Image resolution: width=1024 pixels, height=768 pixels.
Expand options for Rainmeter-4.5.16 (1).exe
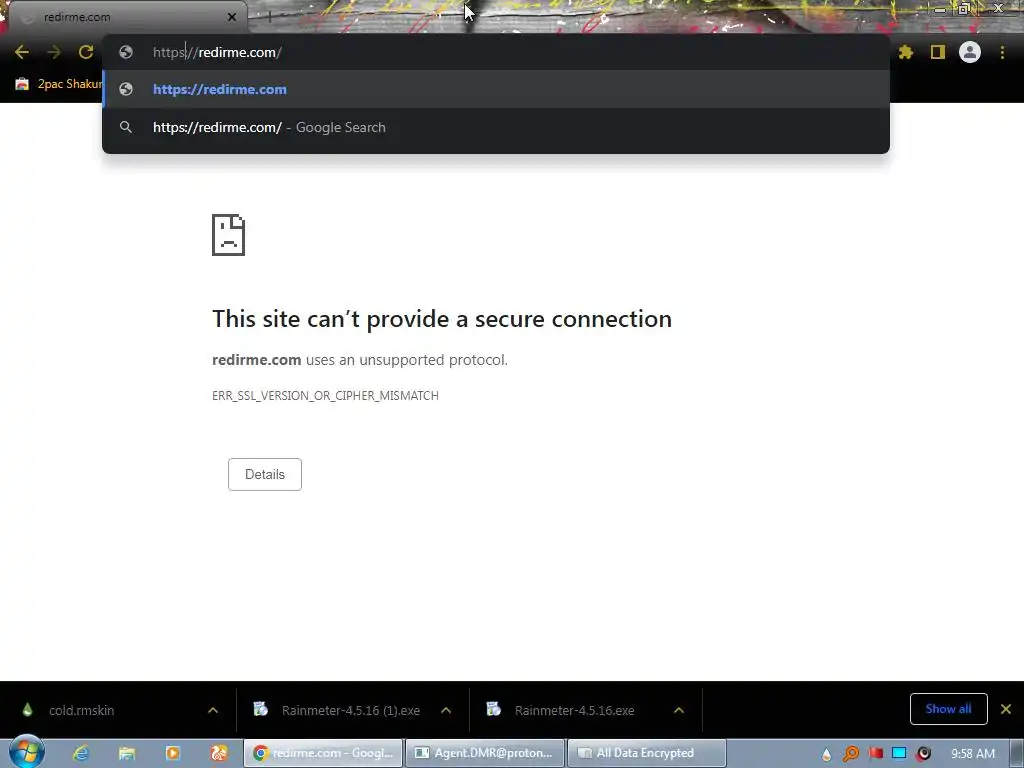[x=446, y=710]
